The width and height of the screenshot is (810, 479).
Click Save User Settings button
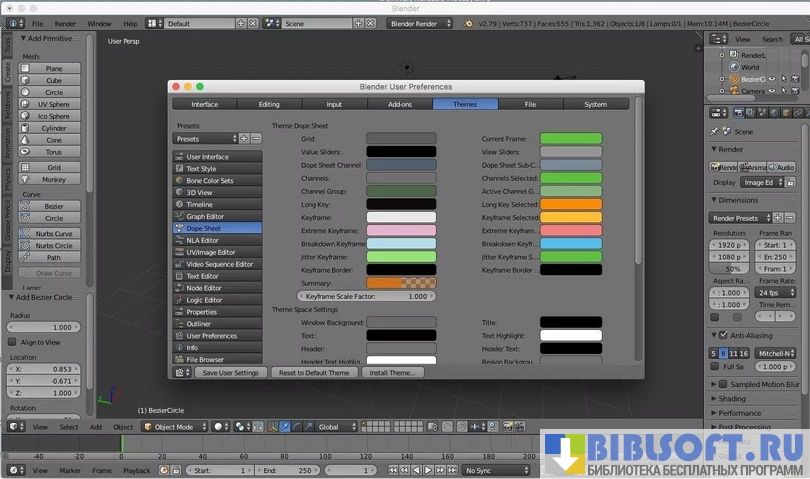[x=230, y=372]
